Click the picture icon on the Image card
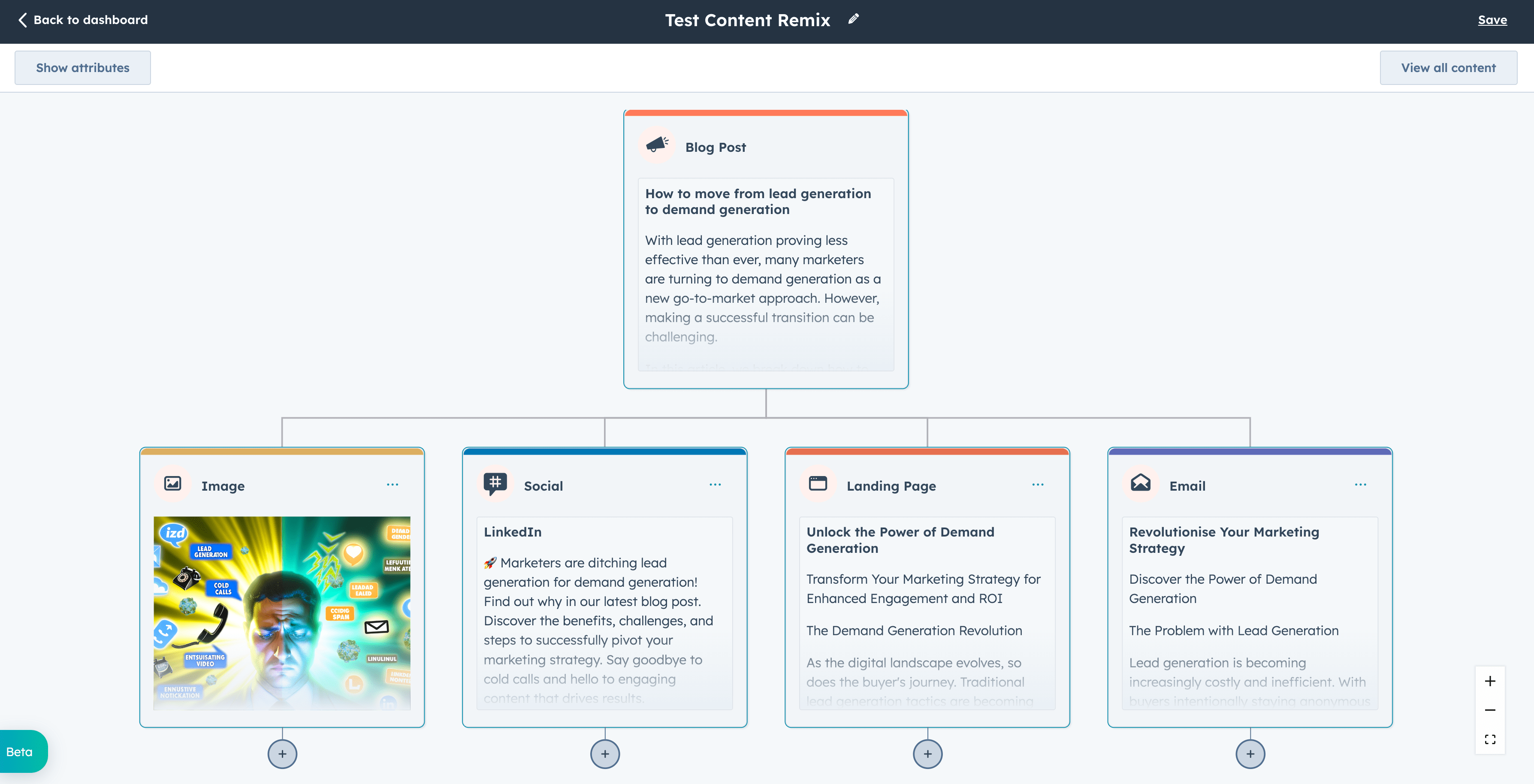 (x=172, y=484)
